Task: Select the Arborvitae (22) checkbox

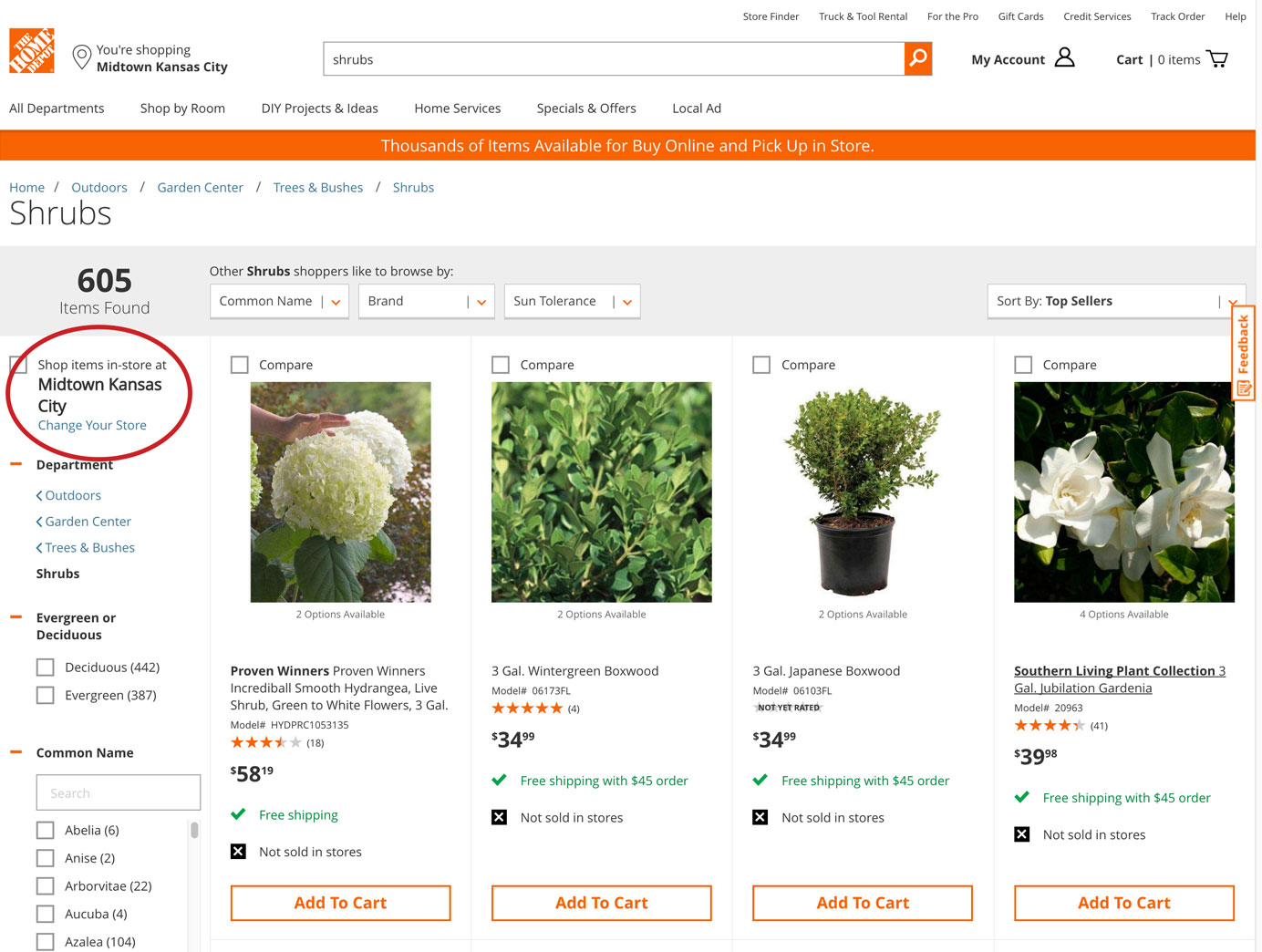Action: tap(46, 885)
